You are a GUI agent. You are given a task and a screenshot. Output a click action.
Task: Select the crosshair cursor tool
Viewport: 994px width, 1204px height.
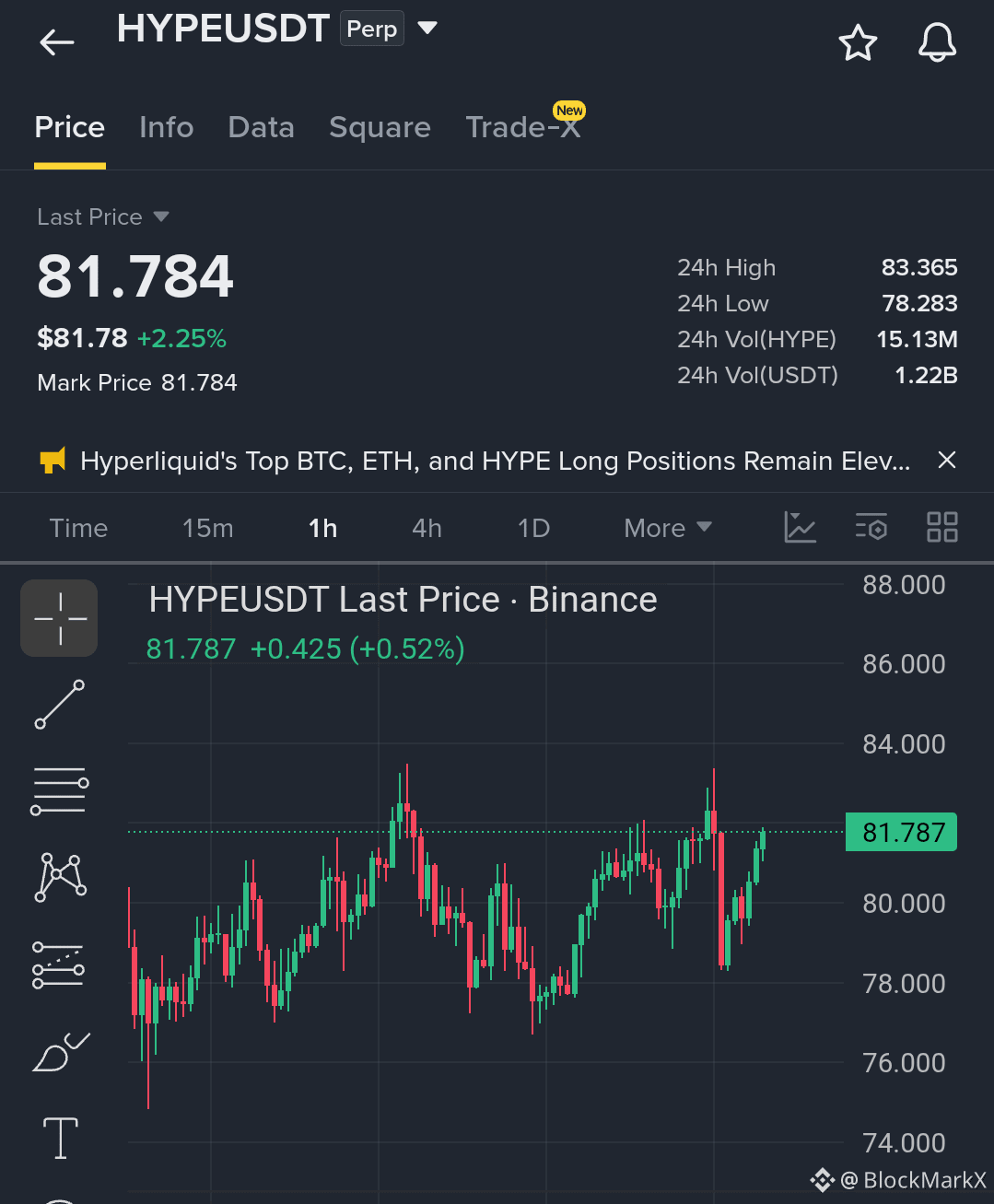pyautogui.click(x=59, y=618)
